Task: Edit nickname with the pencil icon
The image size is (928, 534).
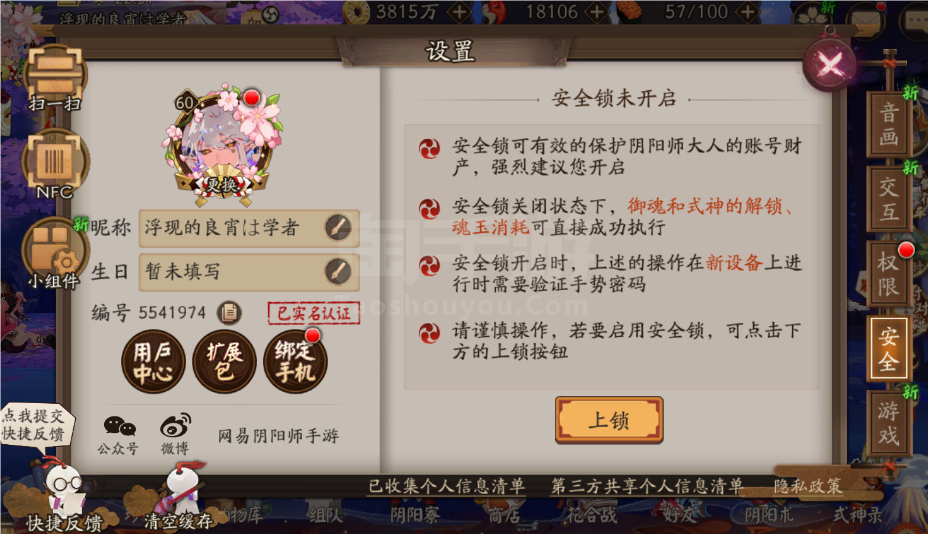Action: 338,227
